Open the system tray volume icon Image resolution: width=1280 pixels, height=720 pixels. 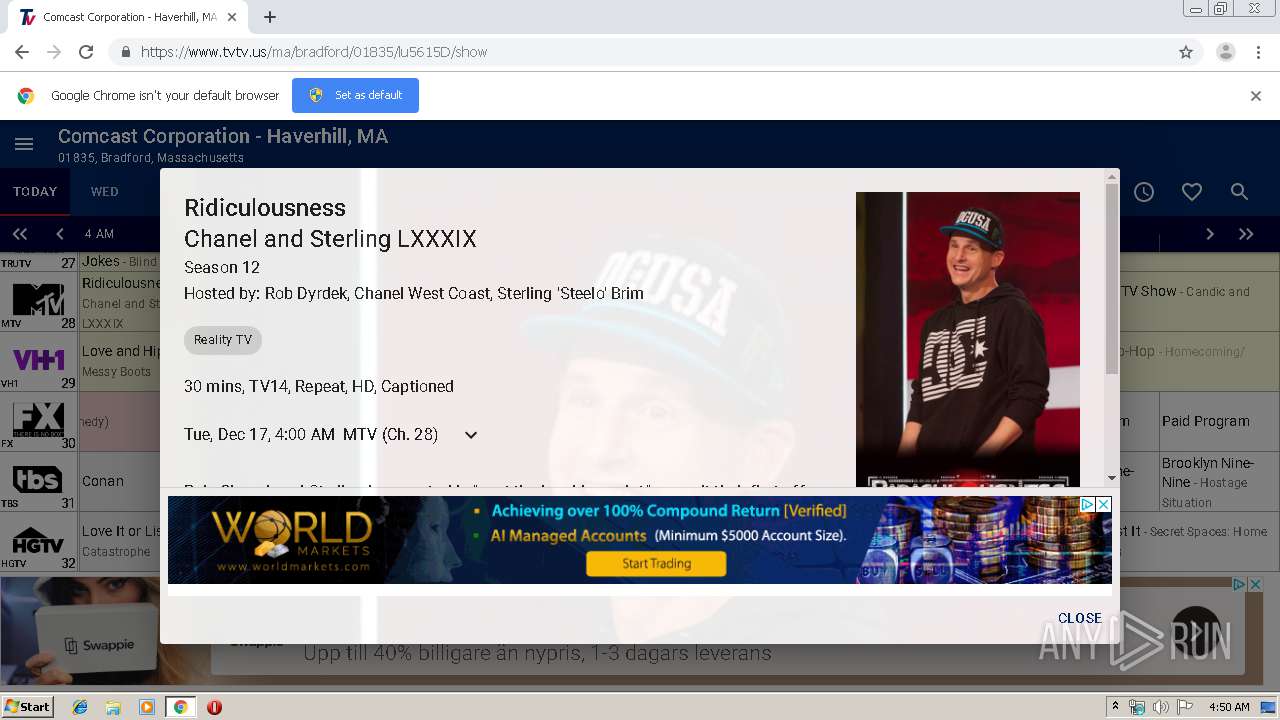1160,707
